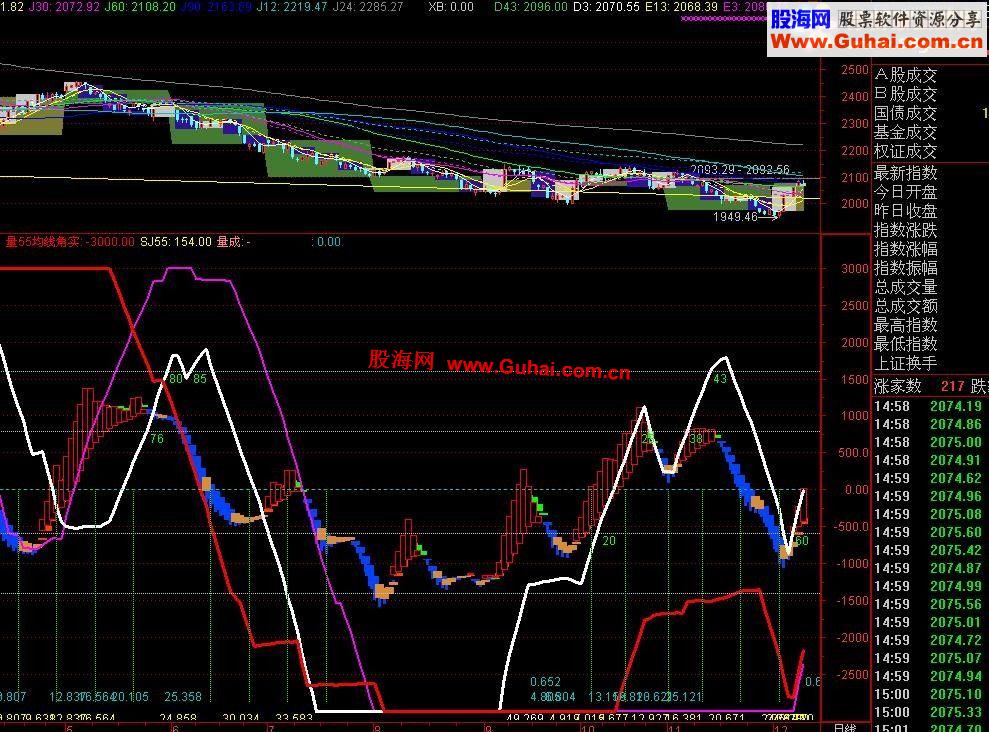989x732 pixels.
Task: Select the tick row priced 2074.72
Action: (x=930, y=640)
